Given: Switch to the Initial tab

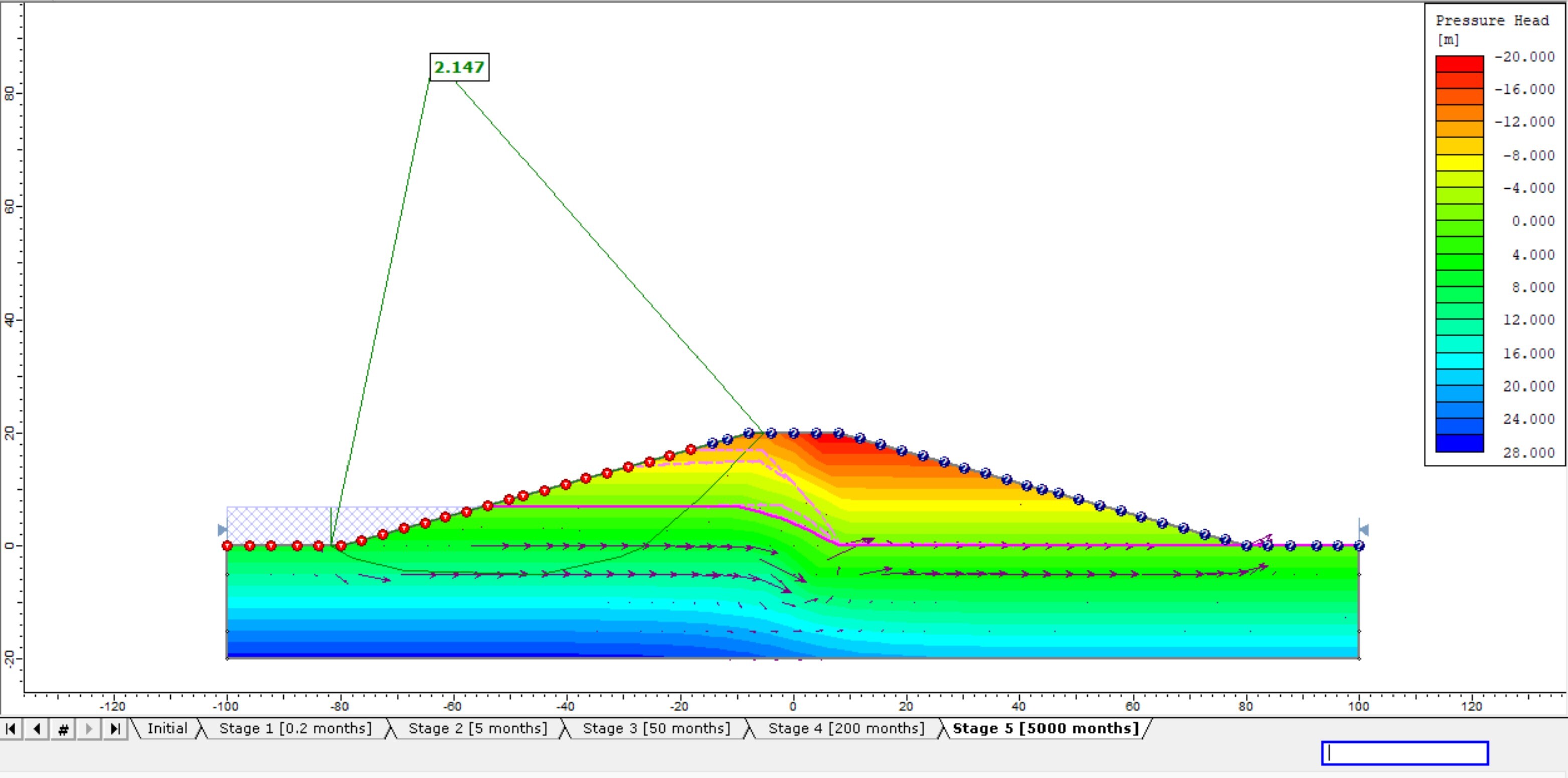Looking at the screenshot, I should tap(167, 728).
